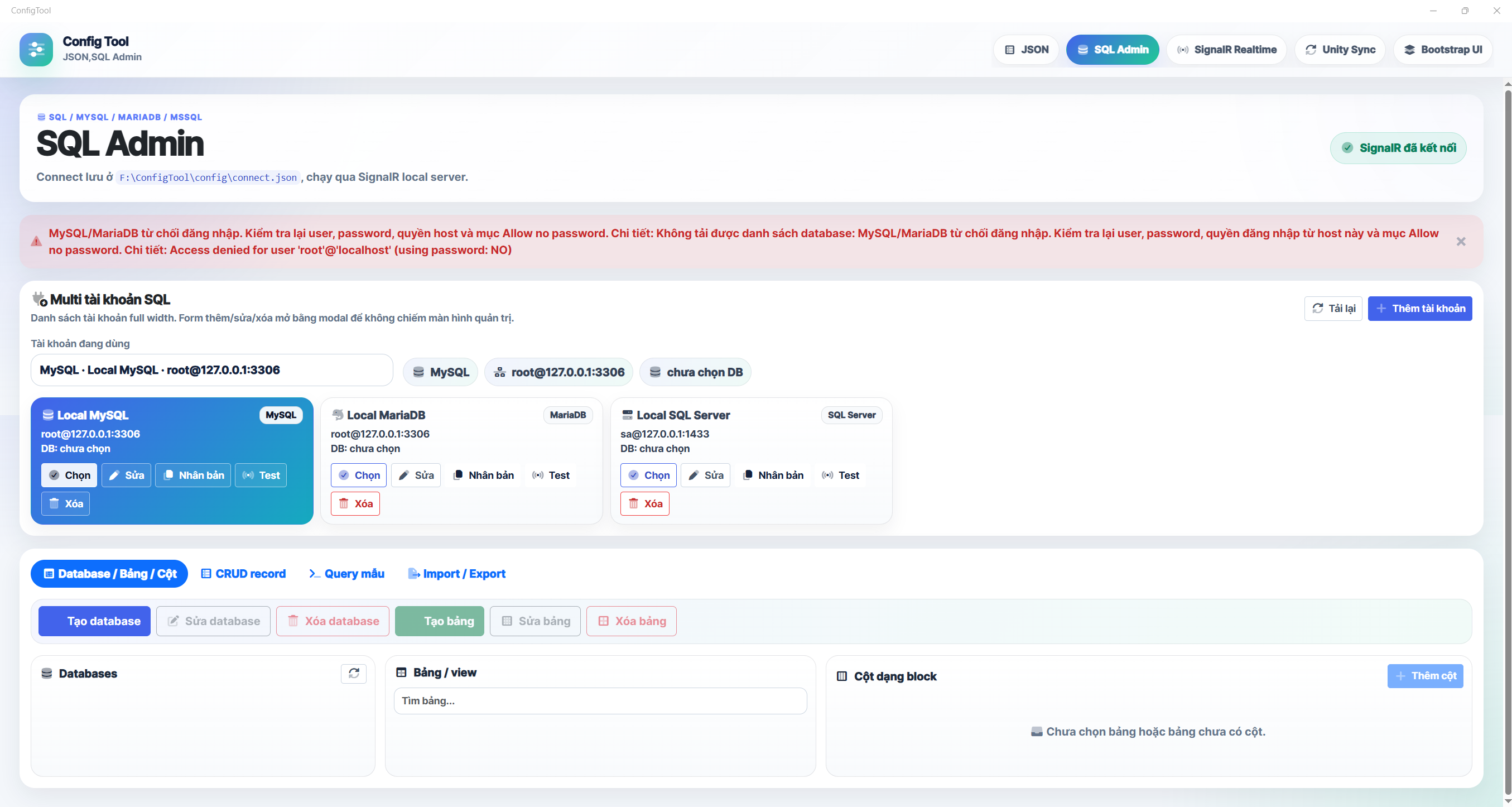Click Sửa bảng button
This screenshot has width=1512, height=807.
tap(535, 621)
